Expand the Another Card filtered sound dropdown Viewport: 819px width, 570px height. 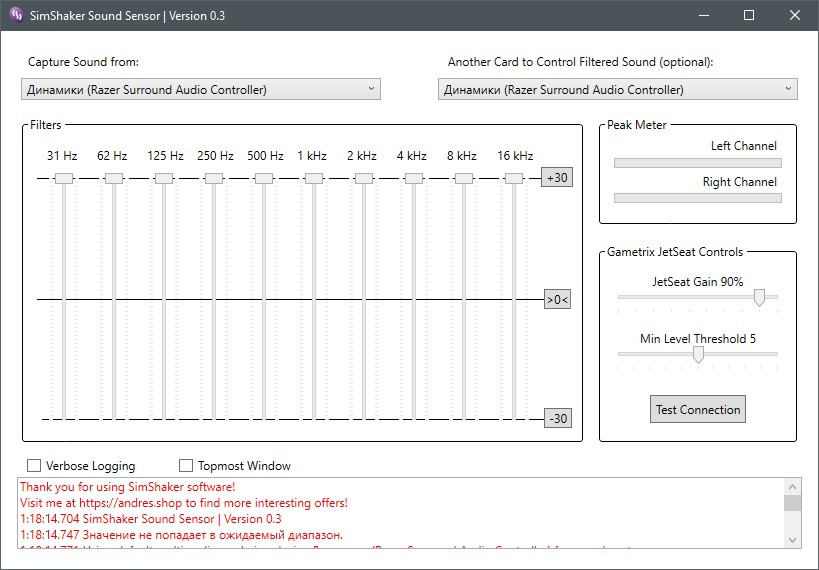617,89
